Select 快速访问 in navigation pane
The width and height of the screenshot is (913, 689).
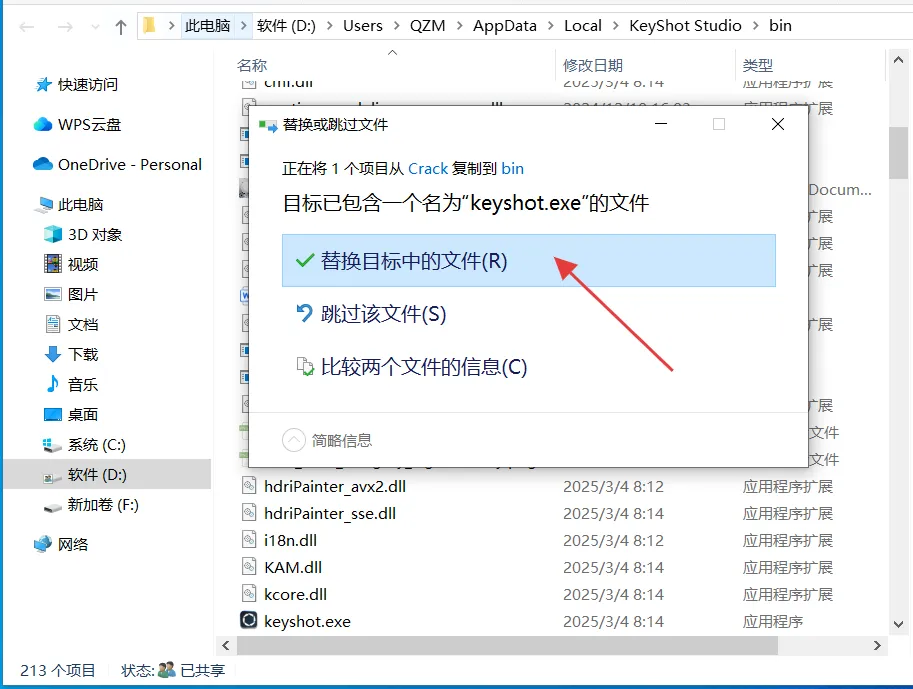coord(87,84)
